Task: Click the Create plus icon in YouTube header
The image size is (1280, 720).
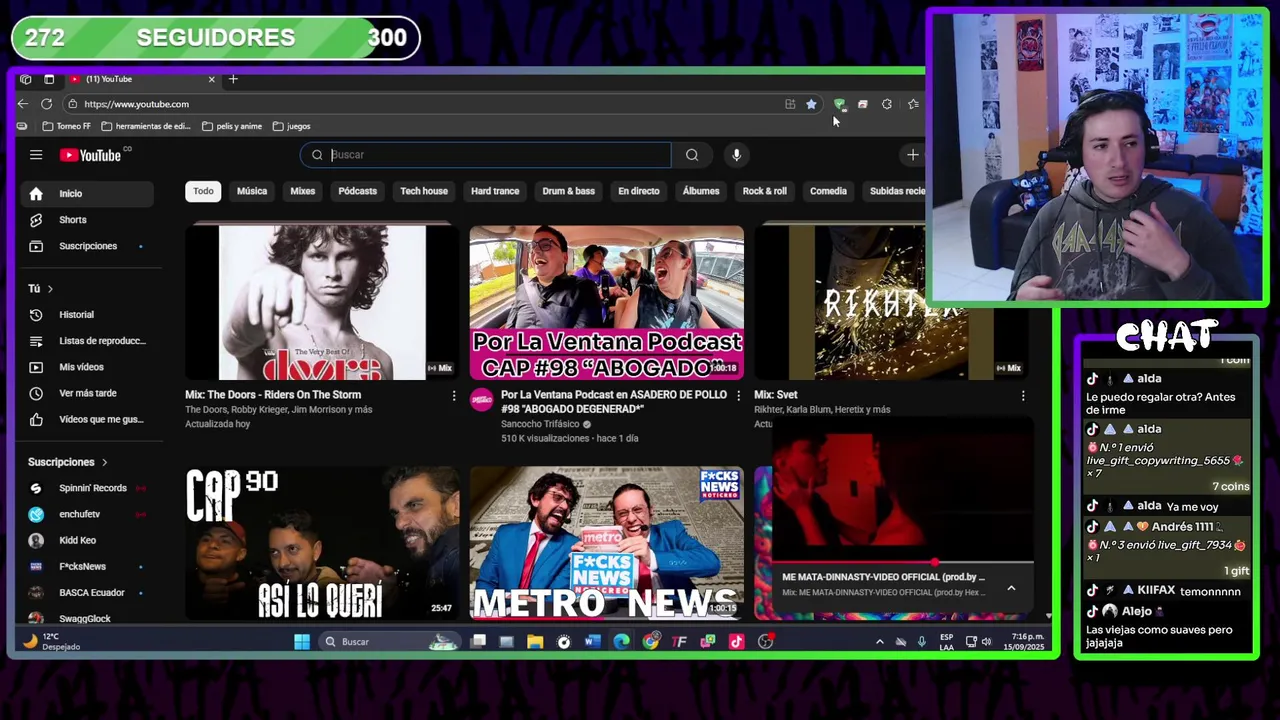Action: (x=912, y=155)
